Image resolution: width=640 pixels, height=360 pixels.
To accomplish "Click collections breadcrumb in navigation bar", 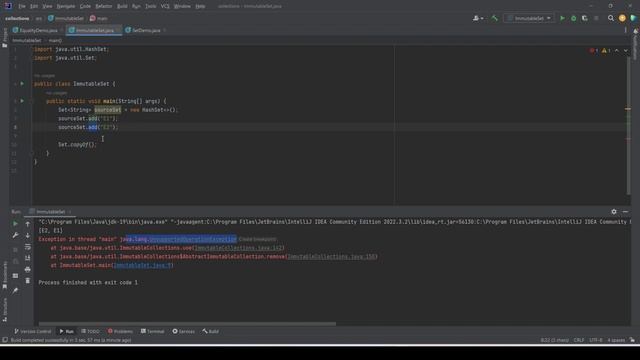I will point(17,18).
